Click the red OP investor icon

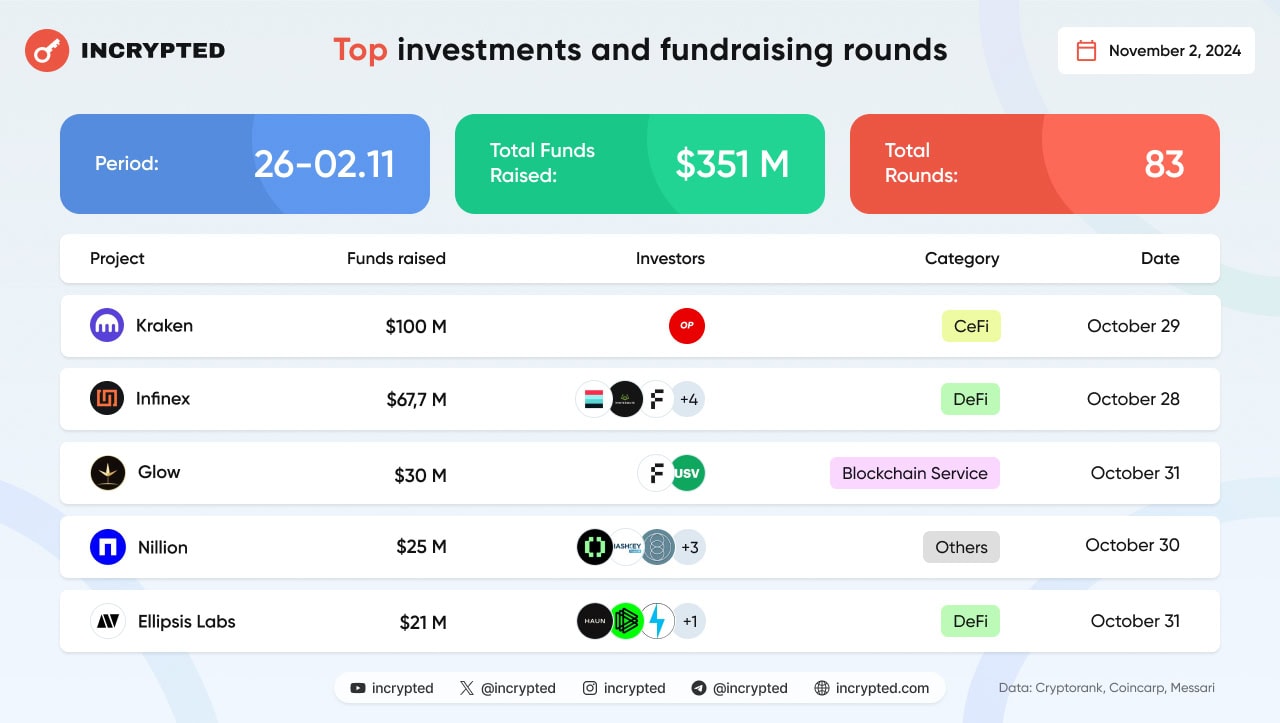687,326
